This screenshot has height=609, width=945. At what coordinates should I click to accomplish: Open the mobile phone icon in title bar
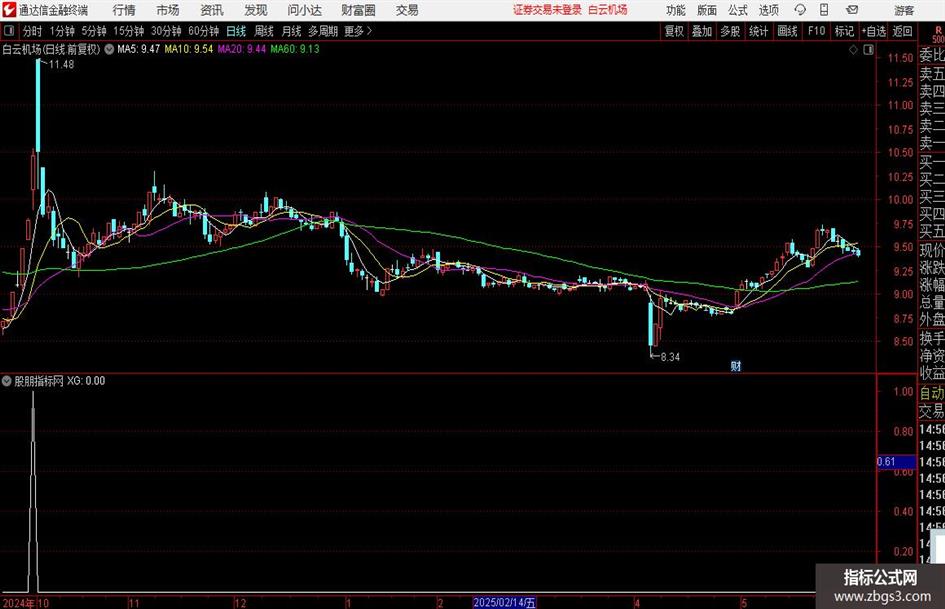point(824,10)
